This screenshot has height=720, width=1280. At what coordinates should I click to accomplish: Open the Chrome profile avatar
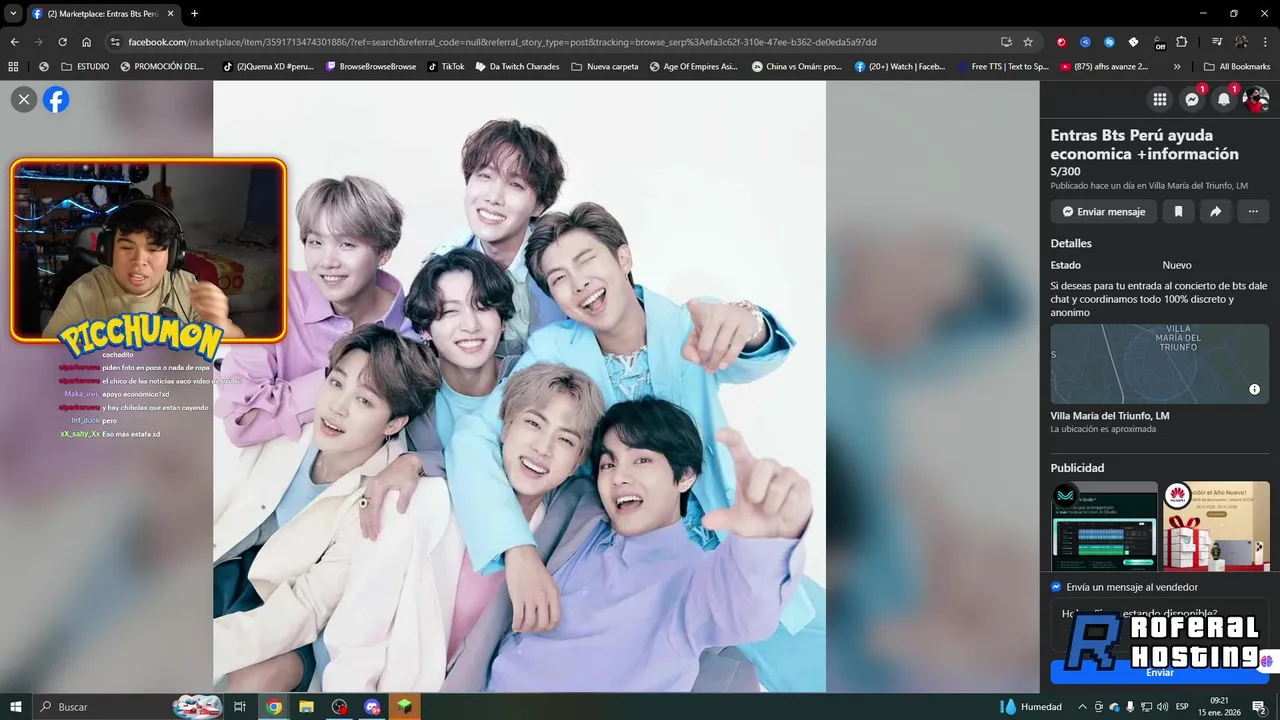click(1241, 42)
